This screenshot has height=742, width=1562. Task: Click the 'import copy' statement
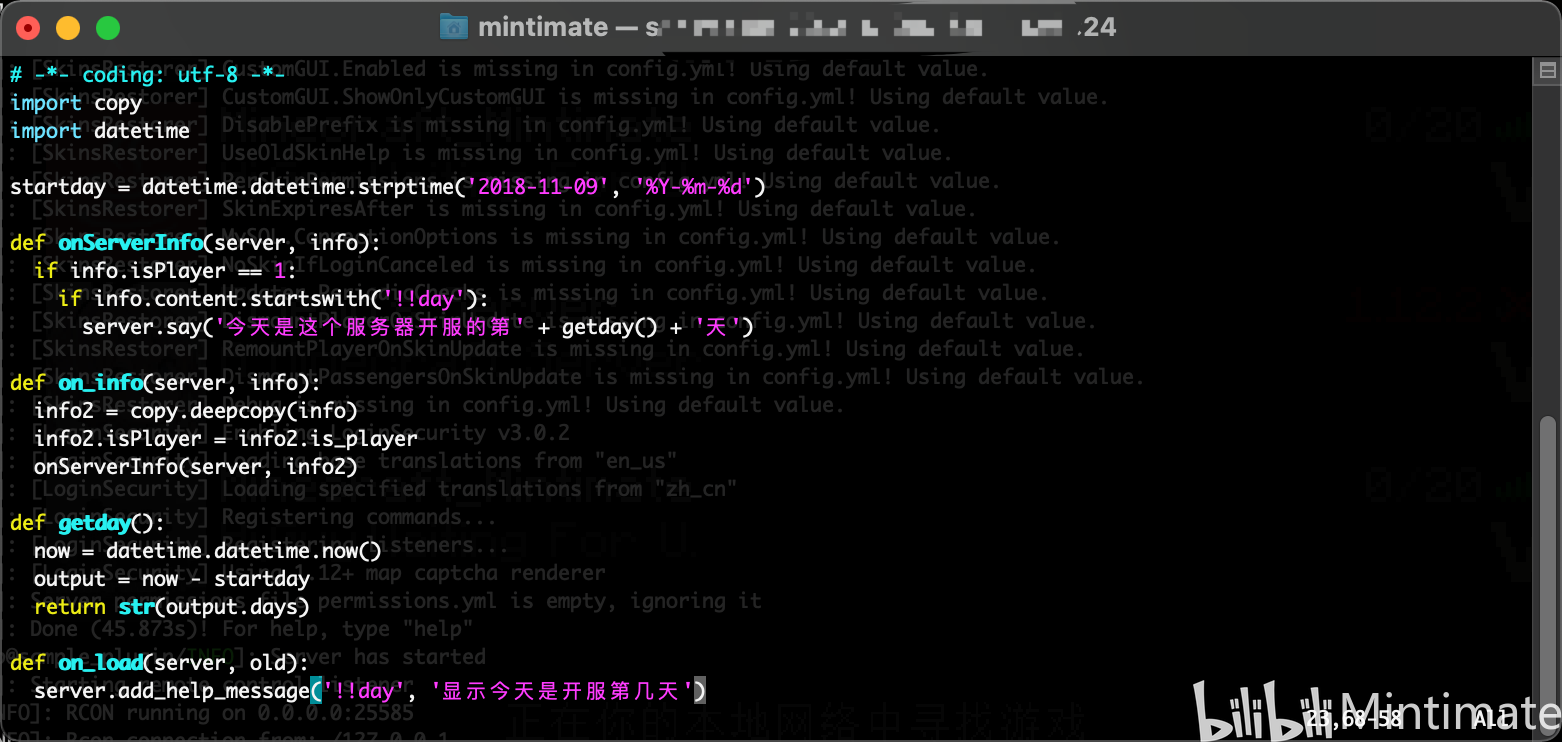77,102
